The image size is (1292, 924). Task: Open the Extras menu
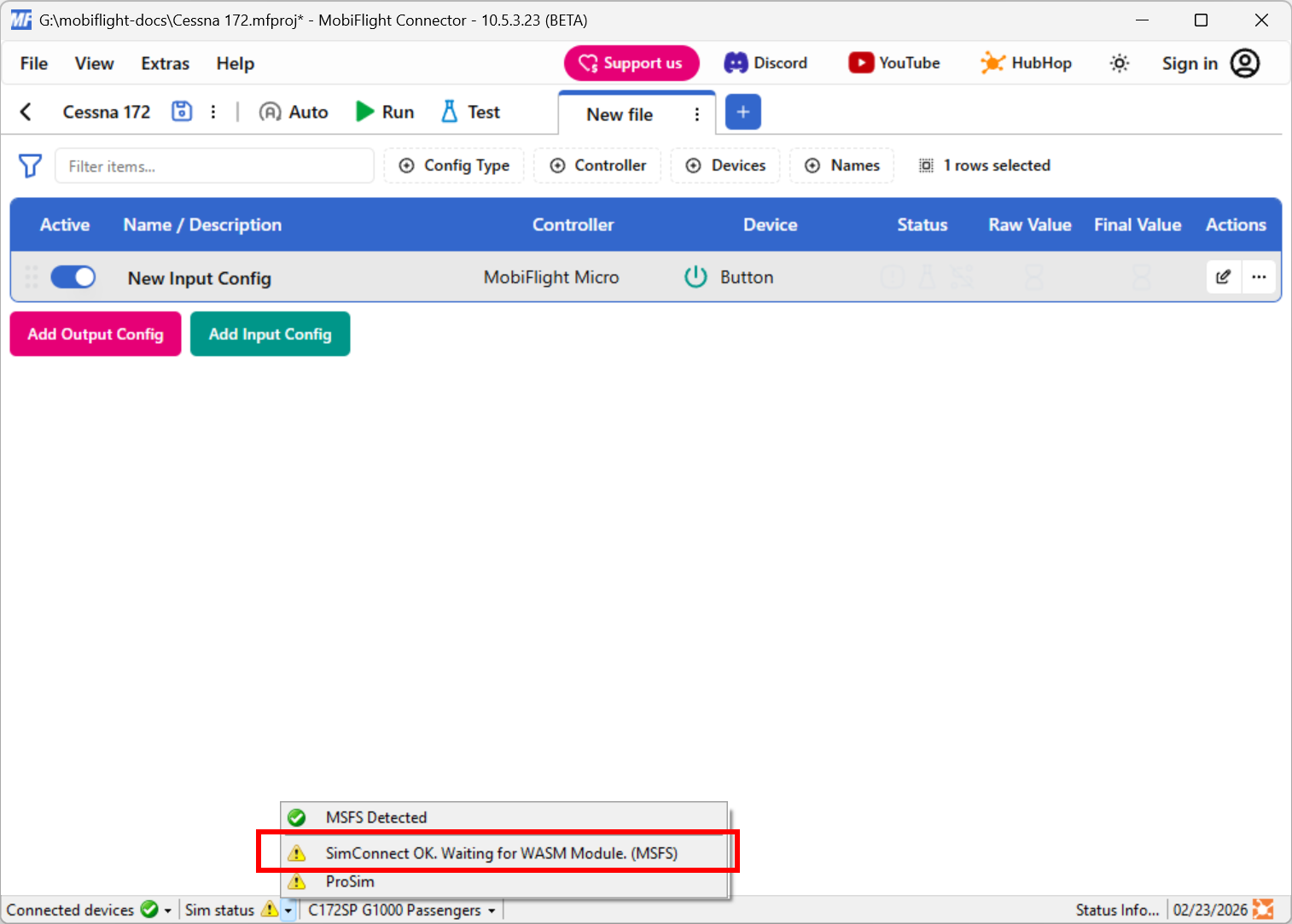click(x=165, y=64)
